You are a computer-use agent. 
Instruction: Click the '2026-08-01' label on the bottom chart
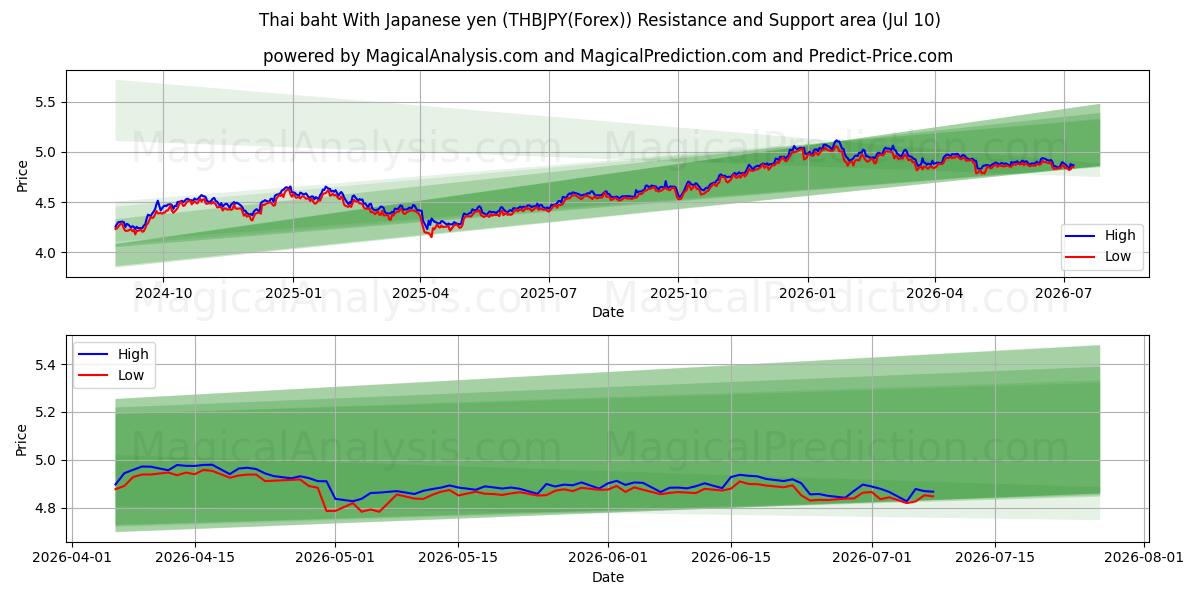[x=1143, y=558]
